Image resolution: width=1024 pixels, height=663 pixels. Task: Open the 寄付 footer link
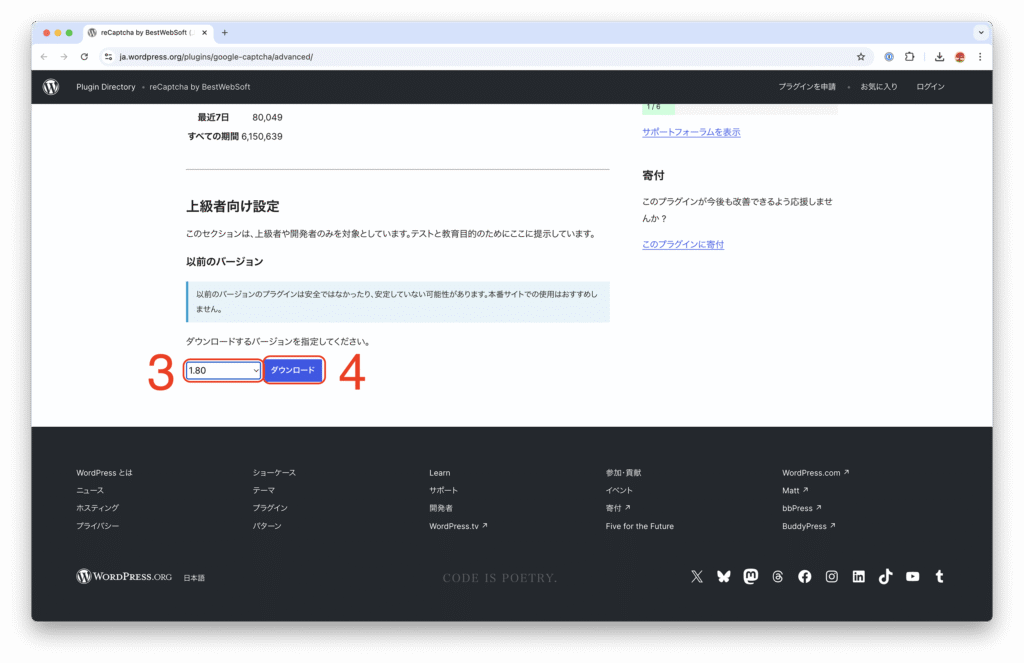click(x=618, y=508)
